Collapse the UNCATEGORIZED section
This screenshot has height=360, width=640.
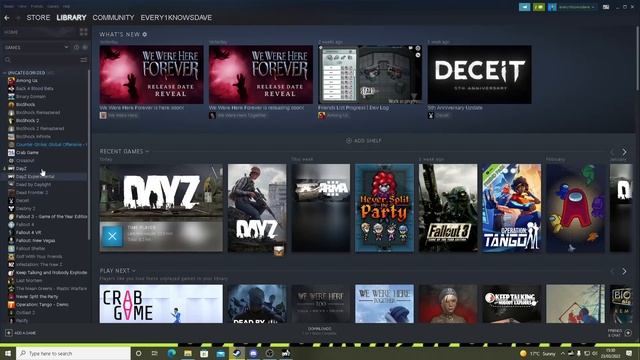point(27,73)
